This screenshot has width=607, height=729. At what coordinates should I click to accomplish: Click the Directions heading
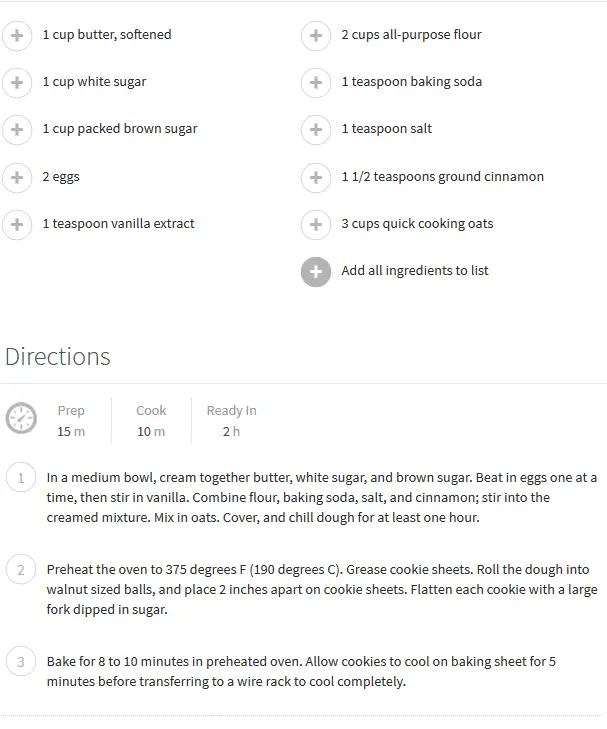(x=58, y=357)
